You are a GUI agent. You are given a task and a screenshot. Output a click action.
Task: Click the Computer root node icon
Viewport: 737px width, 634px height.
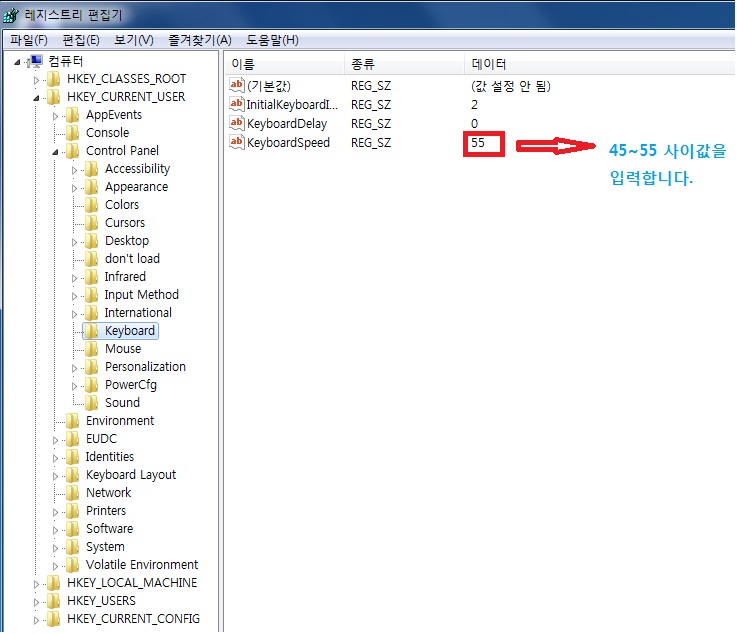[36, 61]
